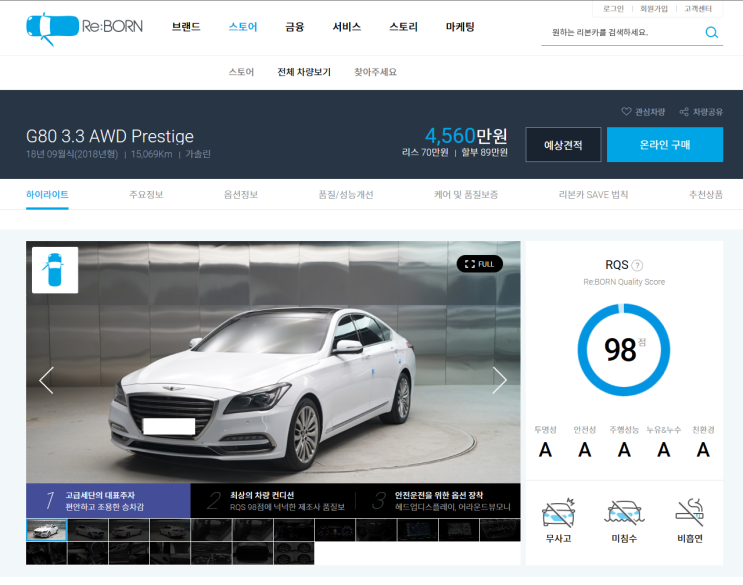Open the fourth car photo thumbnail

(170, 530)
